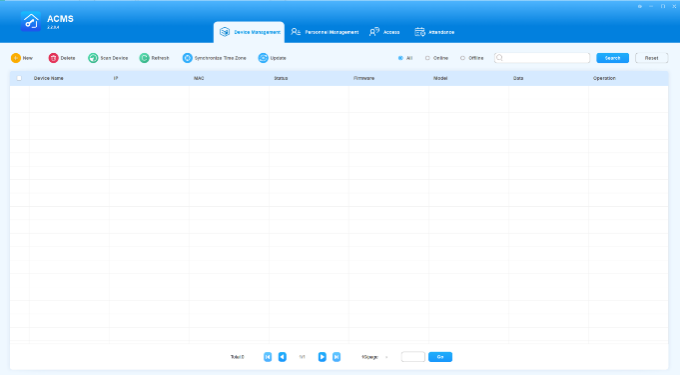Click the Reset button

(x=651, y=58)
